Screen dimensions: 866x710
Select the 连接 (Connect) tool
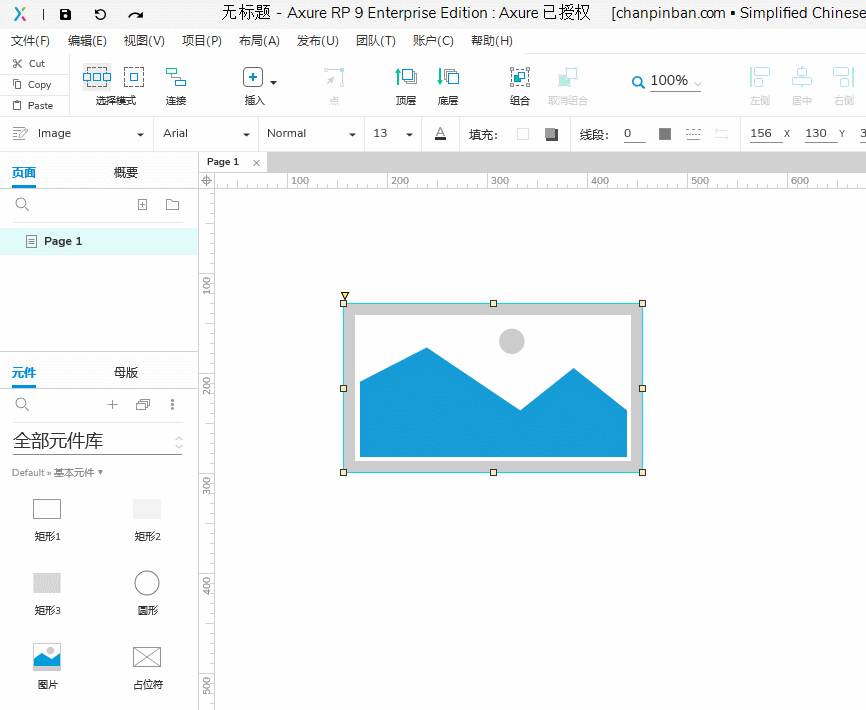176,78
